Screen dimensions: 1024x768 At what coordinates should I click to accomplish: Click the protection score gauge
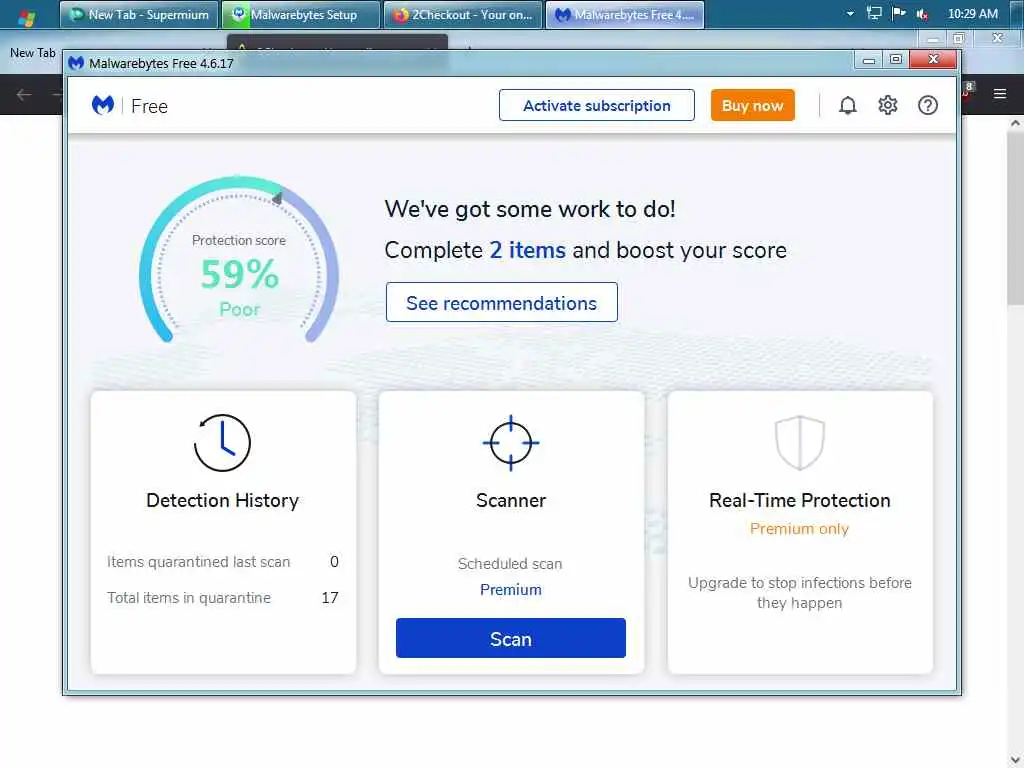pyautogui.click(x=238, y=259)
